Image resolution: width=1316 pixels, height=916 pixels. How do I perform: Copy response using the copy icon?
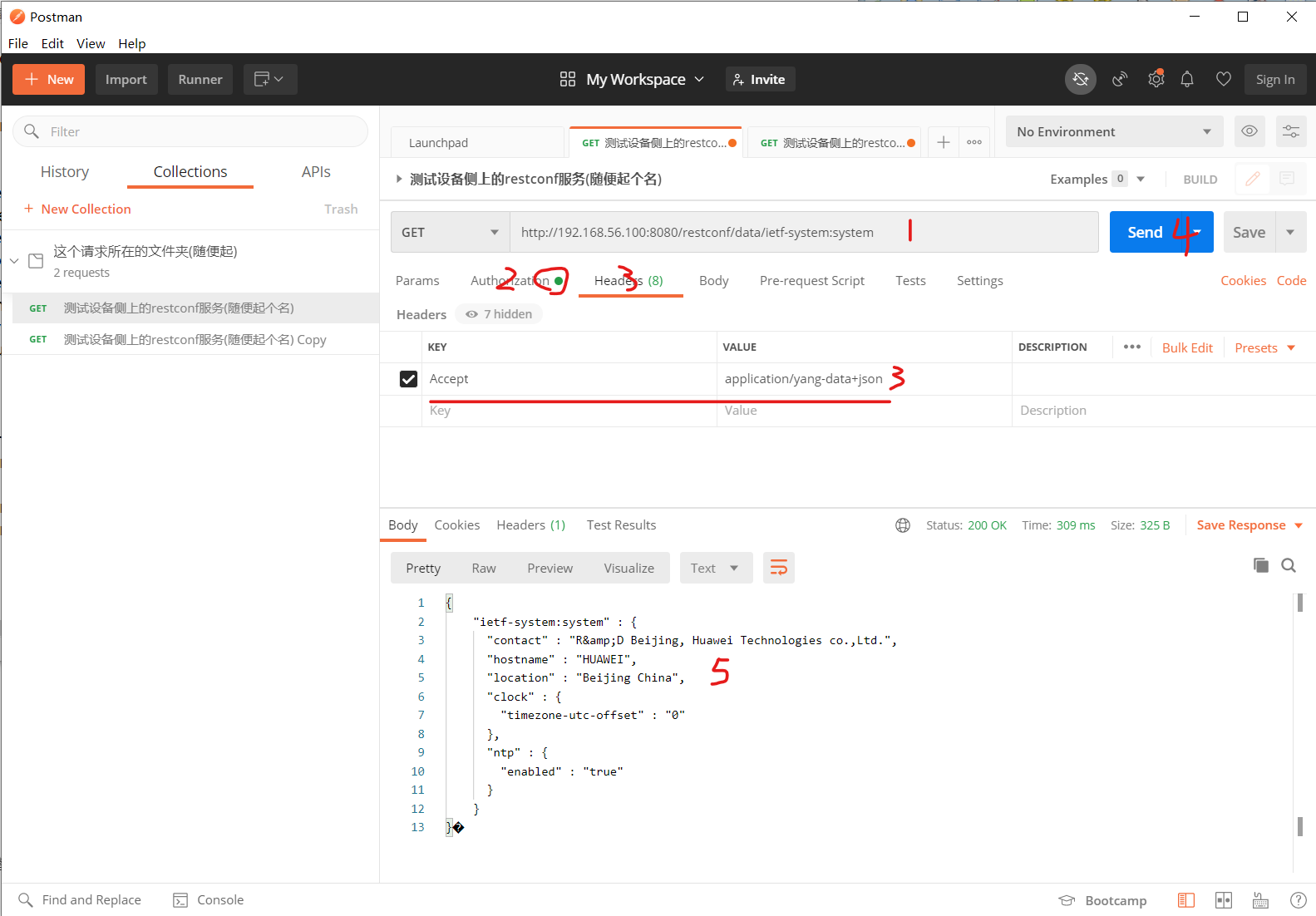(1260, 565)
